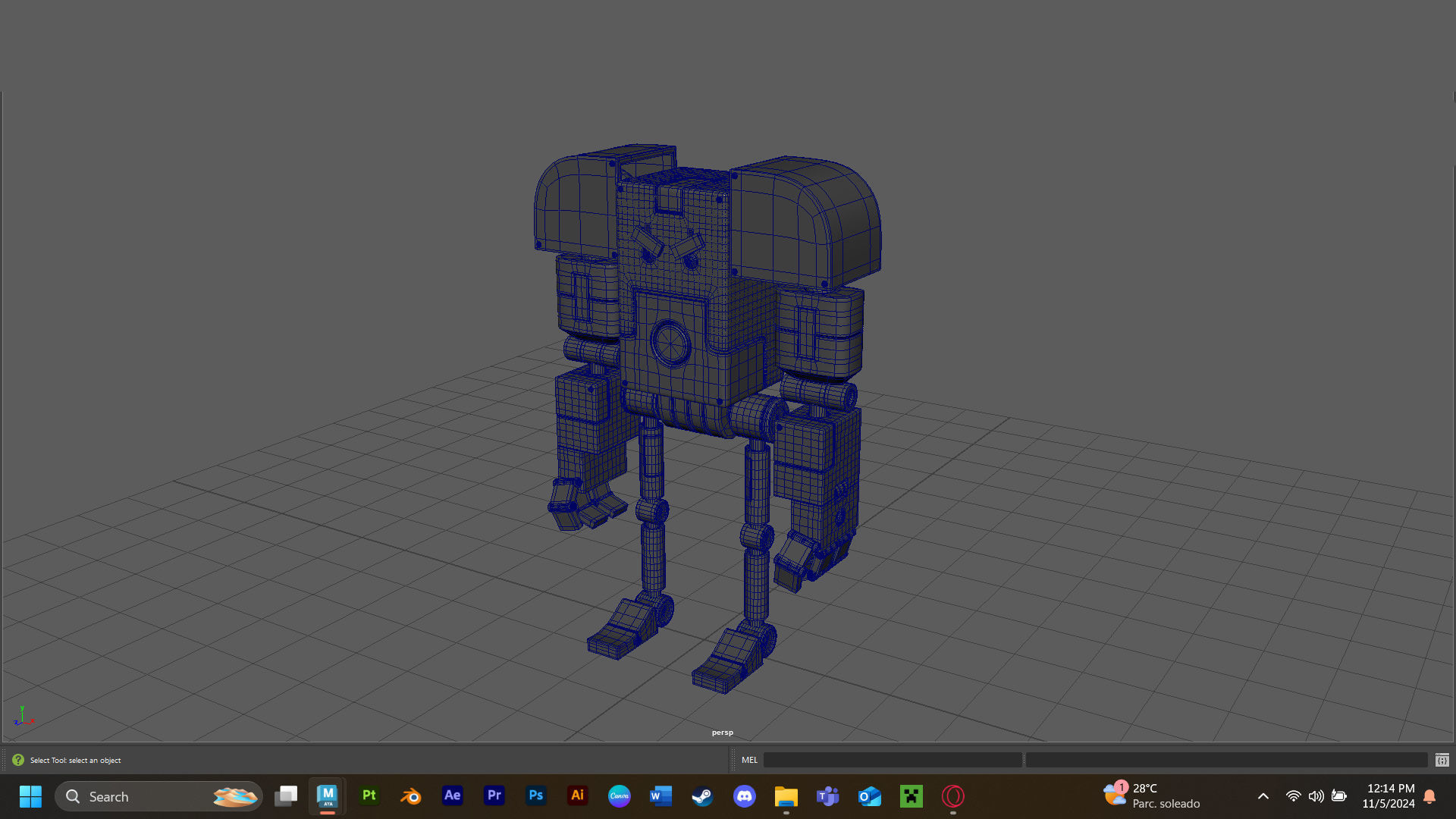Click the Maya icon in the taskbar
The height and width of the screenshot is (819, 1456).
pos(328,796)
